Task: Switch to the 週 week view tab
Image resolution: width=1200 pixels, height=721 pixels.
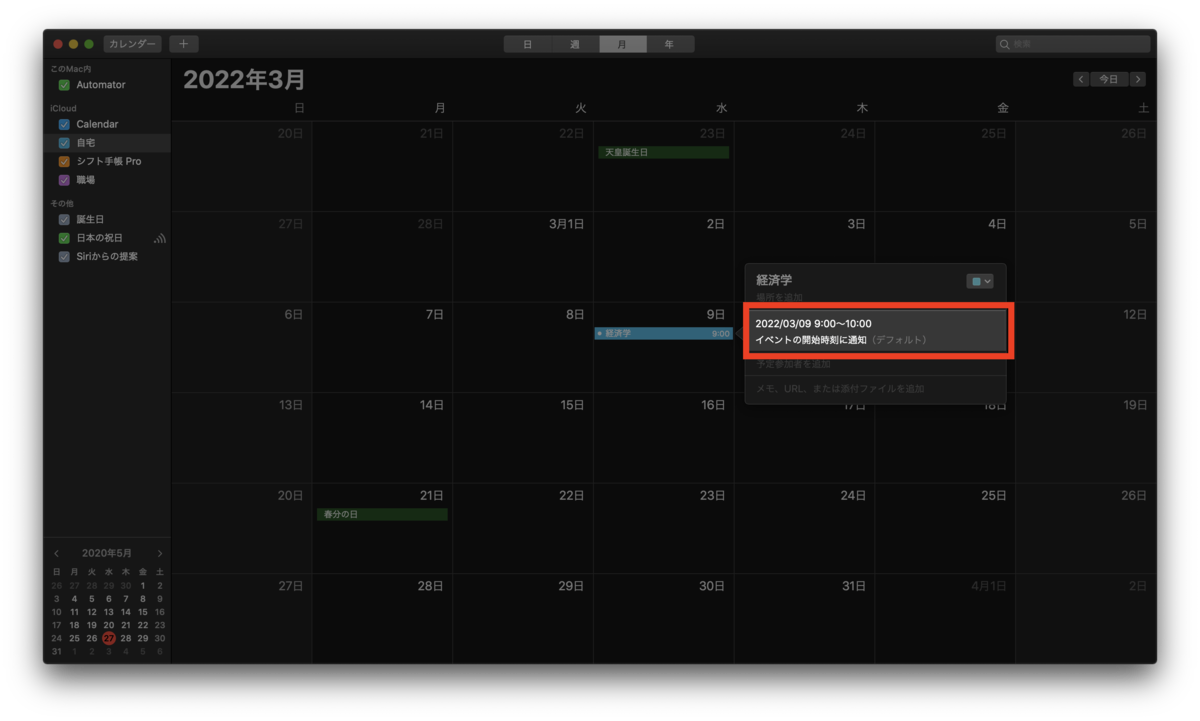Action: pyautogui.click(x=575, y=44)
